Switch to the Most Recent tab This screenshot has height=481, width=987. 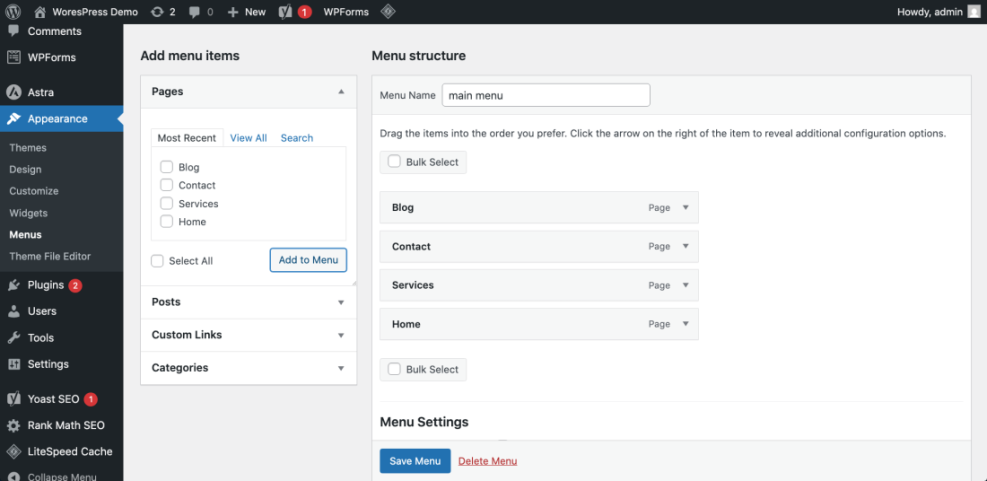click(187, 138)
